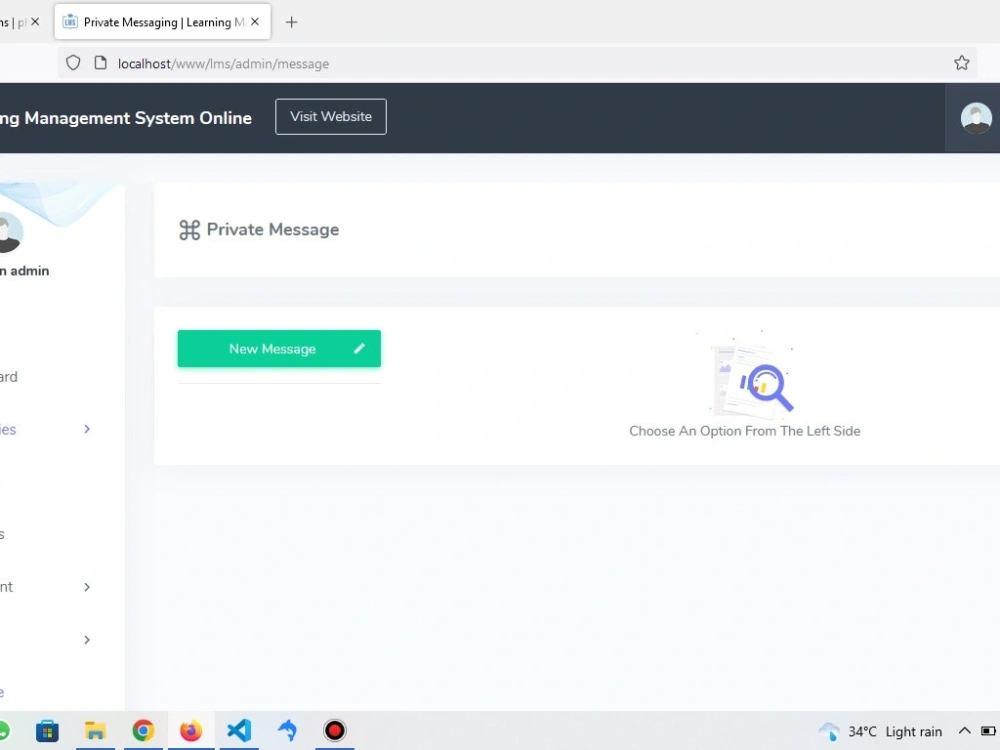The image size is (1000, 750).
Task: Open a new browser tab with plus
Action: (291, 22)
